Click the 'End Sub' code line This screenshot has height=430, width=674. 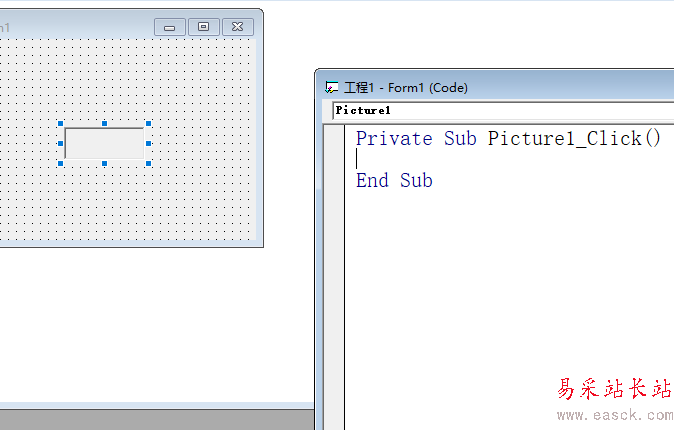[x=394, y=181]
